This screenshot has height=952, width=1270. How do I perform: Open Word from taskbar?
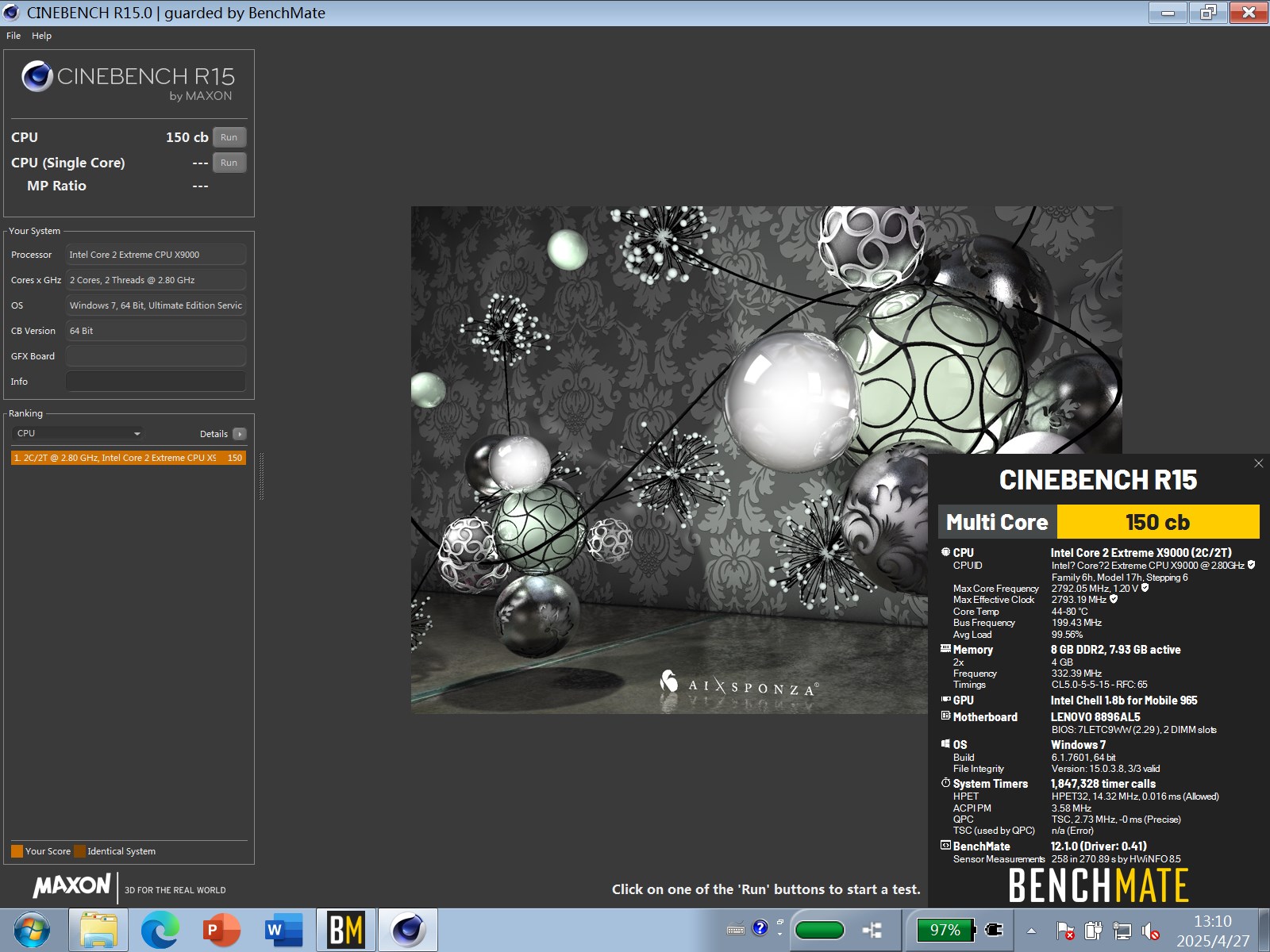pos(283,931)
